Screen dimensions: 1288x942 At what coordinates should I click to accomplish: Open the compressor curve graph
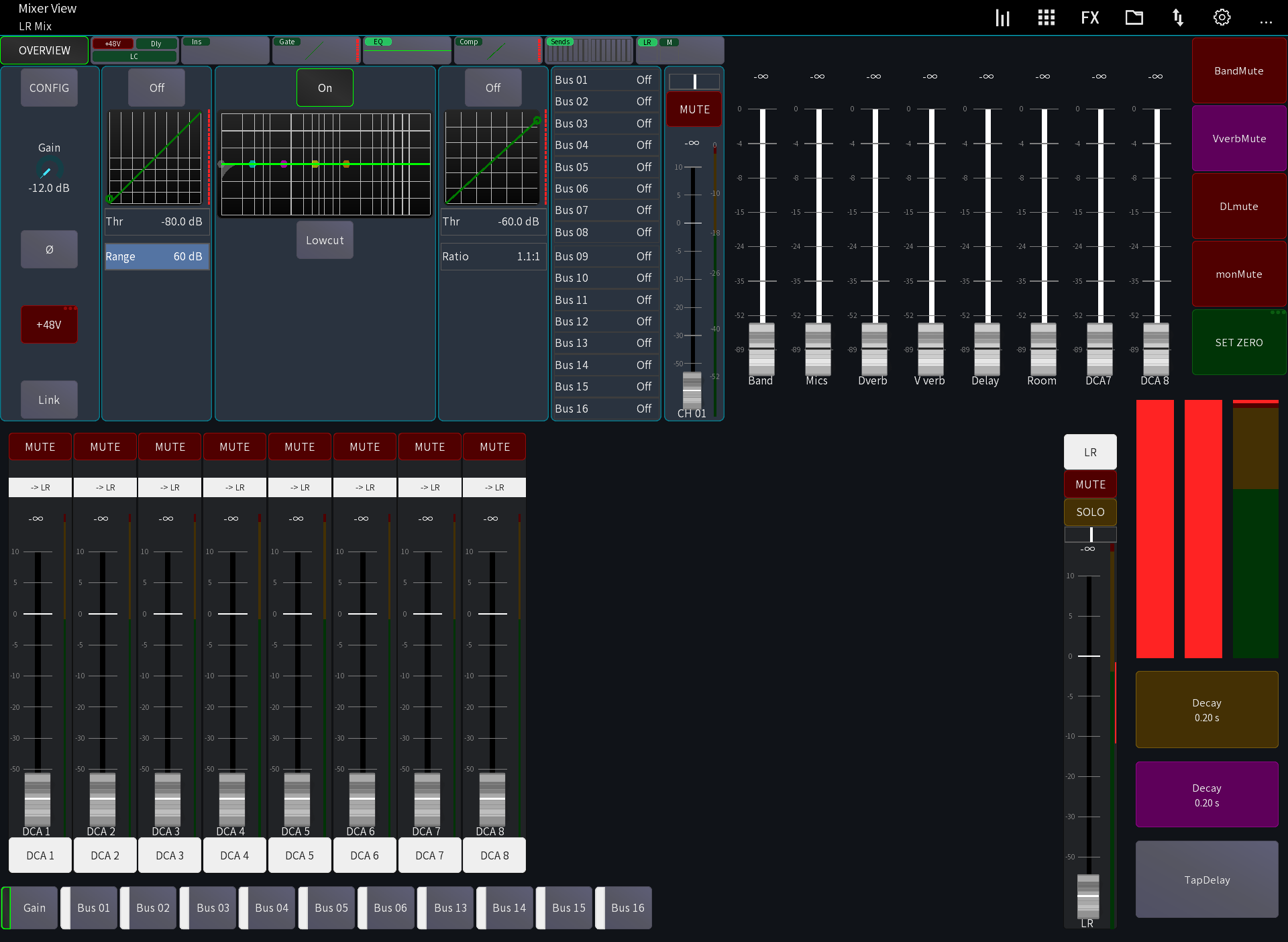493,157
